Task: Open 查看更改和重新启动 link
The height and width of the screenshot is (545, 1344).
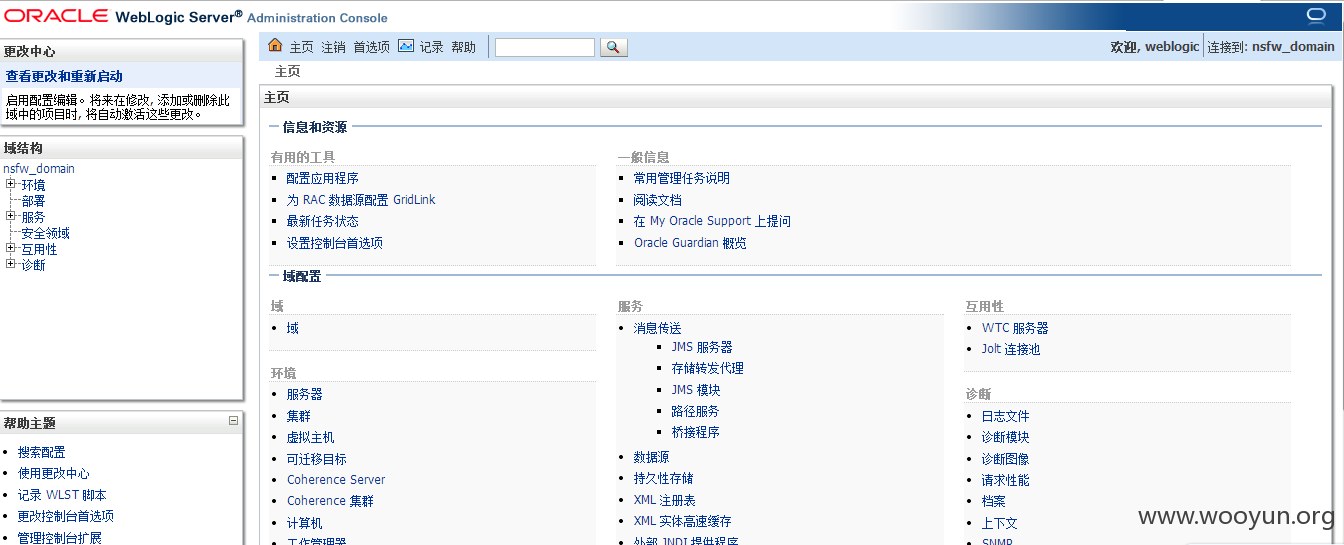Action: coord(64,76)
